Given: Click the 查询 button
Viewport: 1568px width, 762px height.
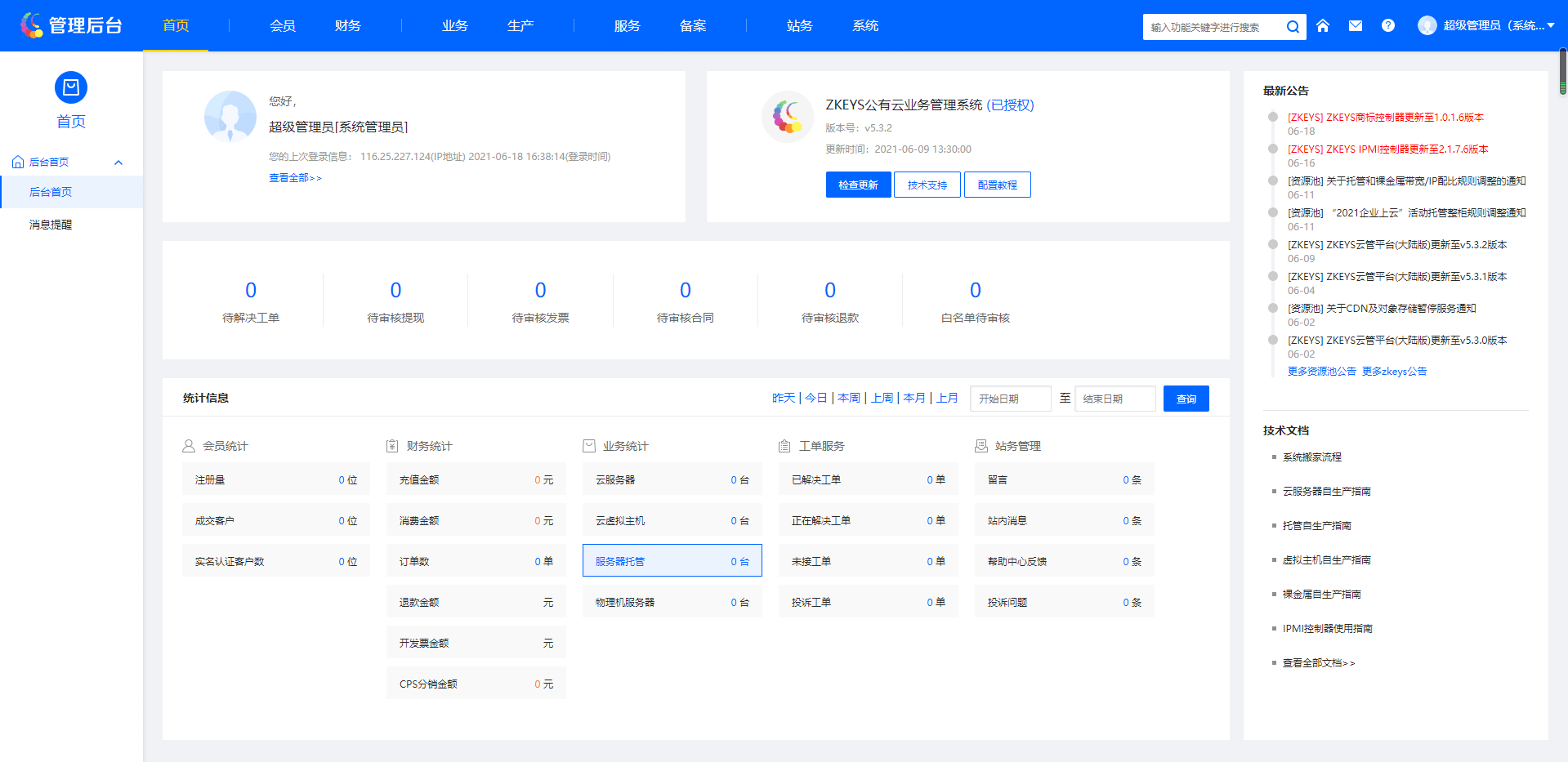Looking at the screenshot, I should (1186, 399).
